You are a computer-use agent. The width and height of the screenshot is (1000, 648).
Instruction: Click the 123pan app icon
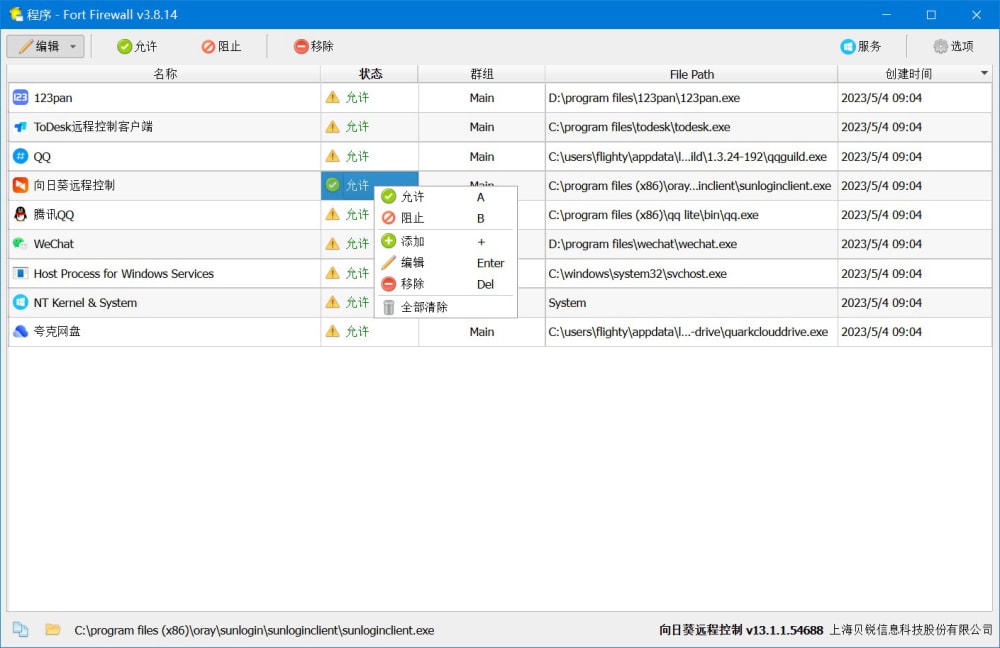(x=20, y=98)
